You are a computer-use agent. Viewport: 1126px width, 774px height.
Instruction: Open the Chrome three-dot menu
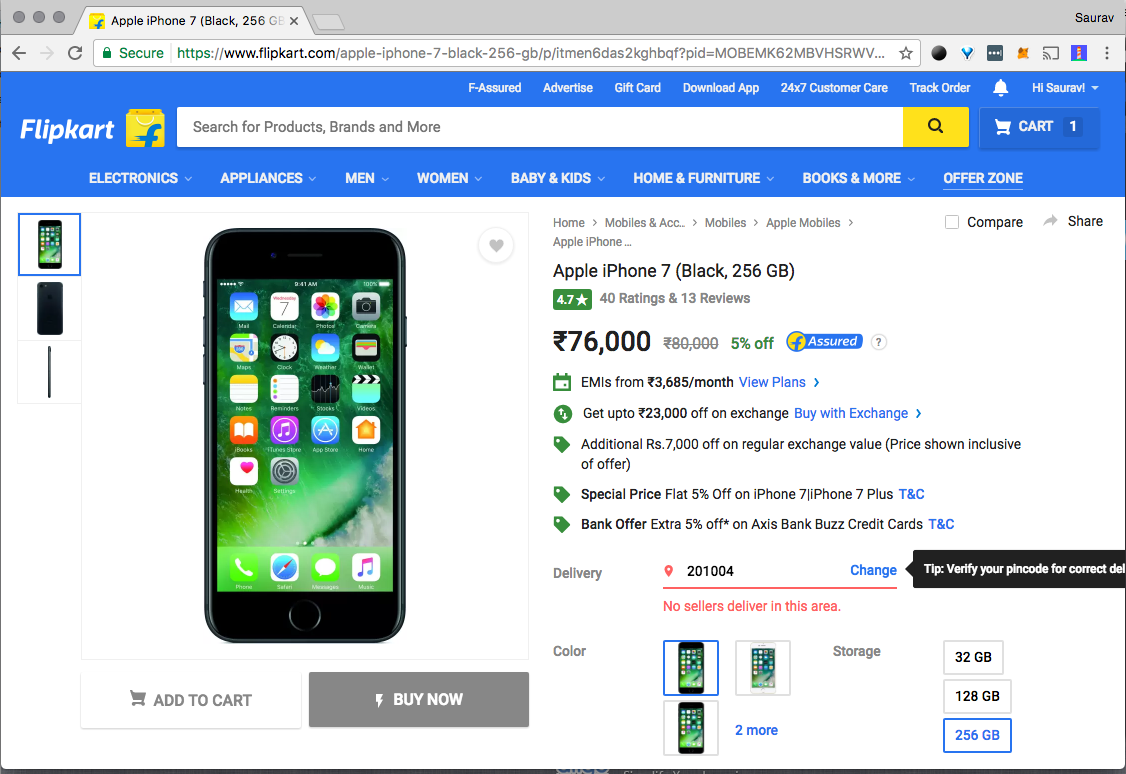point(1107,53)
